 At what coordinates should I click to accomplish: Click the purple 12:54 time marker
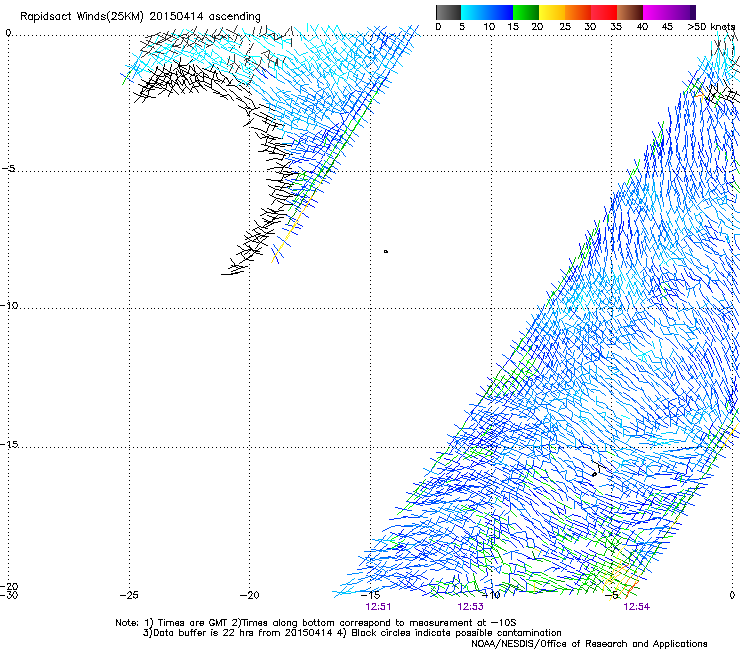point(637,607)
